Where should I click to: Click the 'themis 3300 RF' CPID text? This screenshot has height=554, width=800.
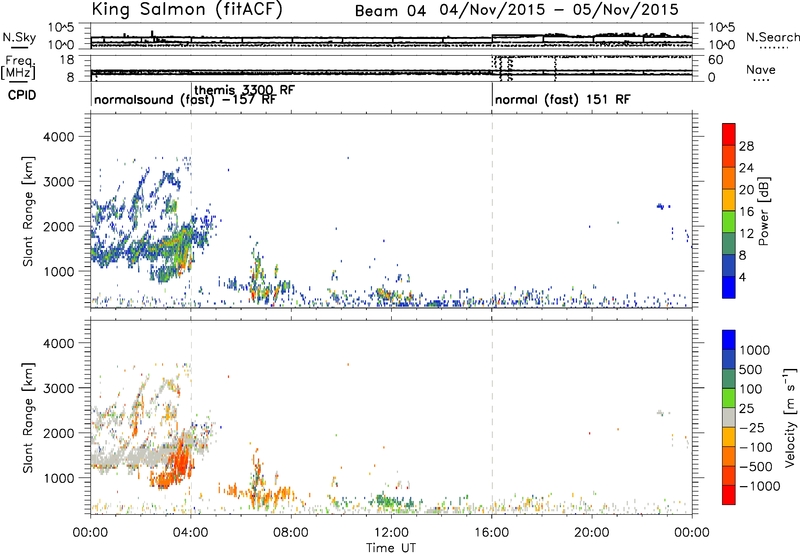point(244,90)
